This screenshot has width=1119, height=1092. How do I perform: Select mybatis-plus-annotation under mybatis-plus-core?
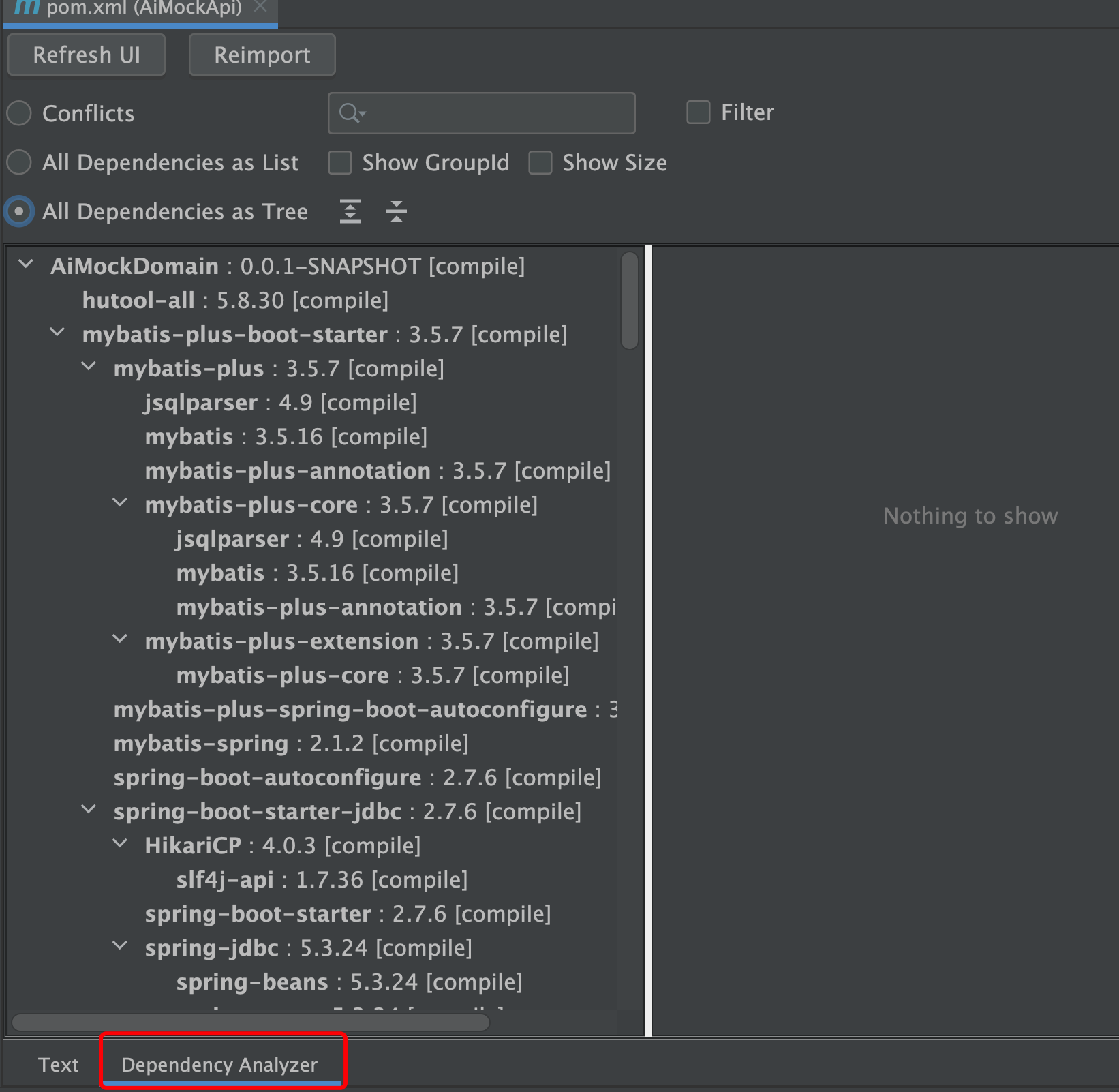tap(396, 607)
